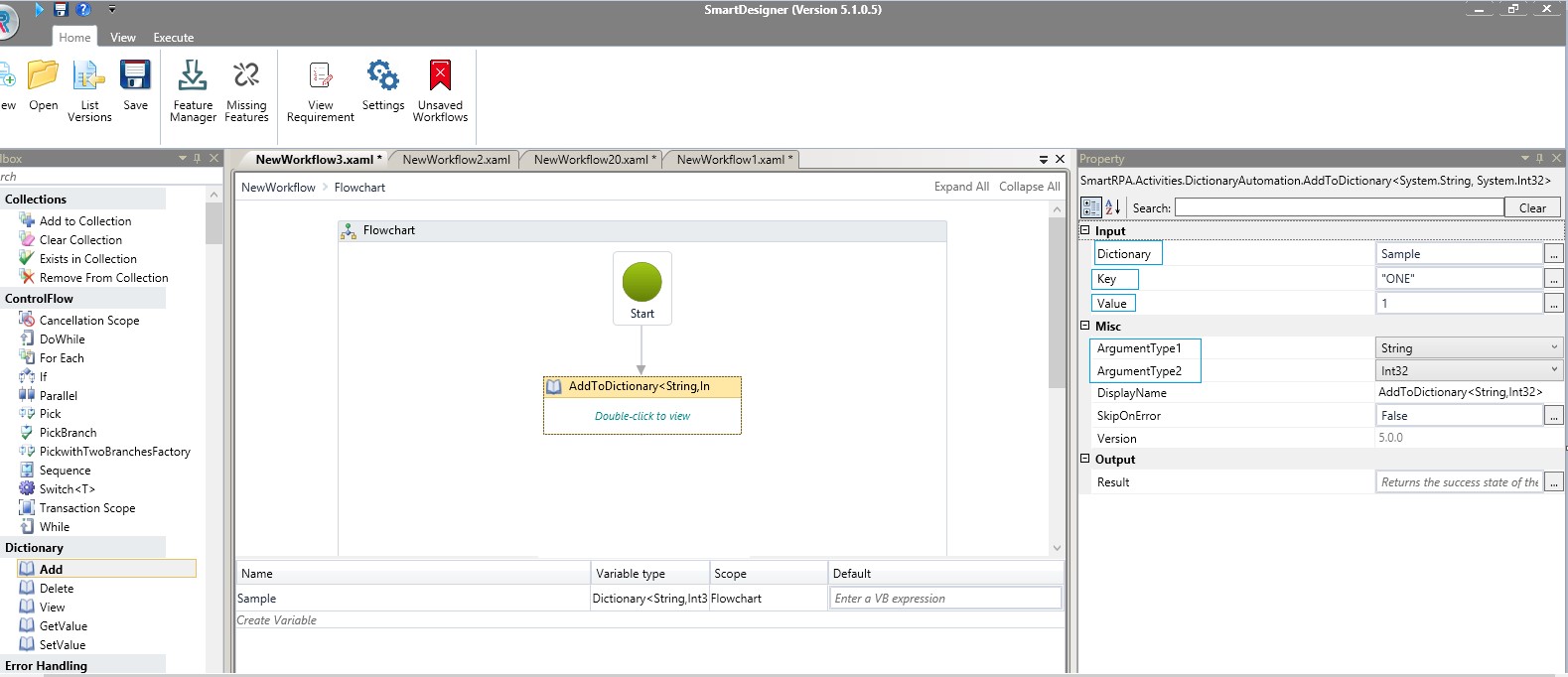
Task: Open the ArgumentType2 Int32 dropdown
Action: click(1554, 370)
